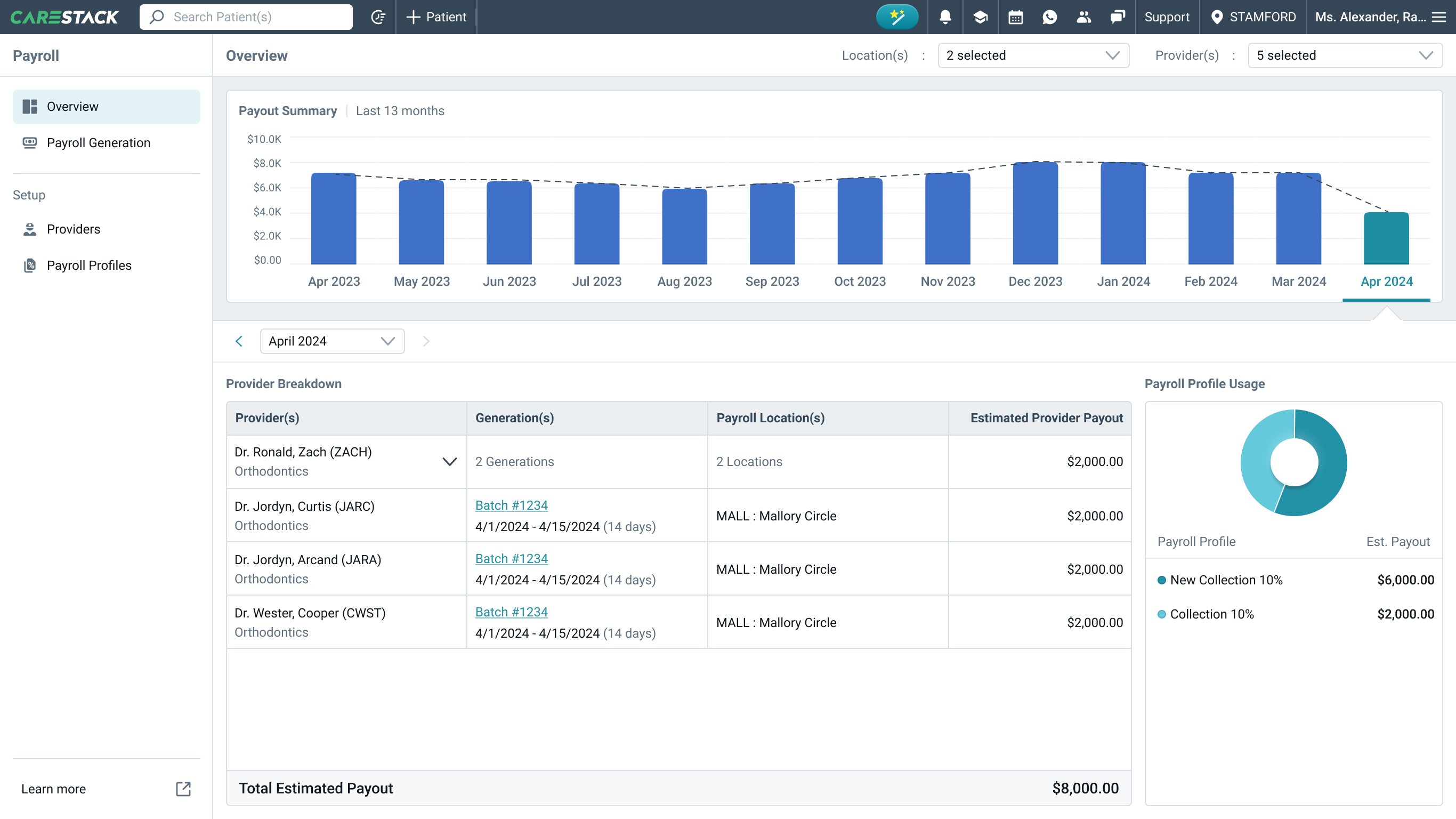
Task: Click the New Collection 10% legend dot
Action: [1161, 580]
